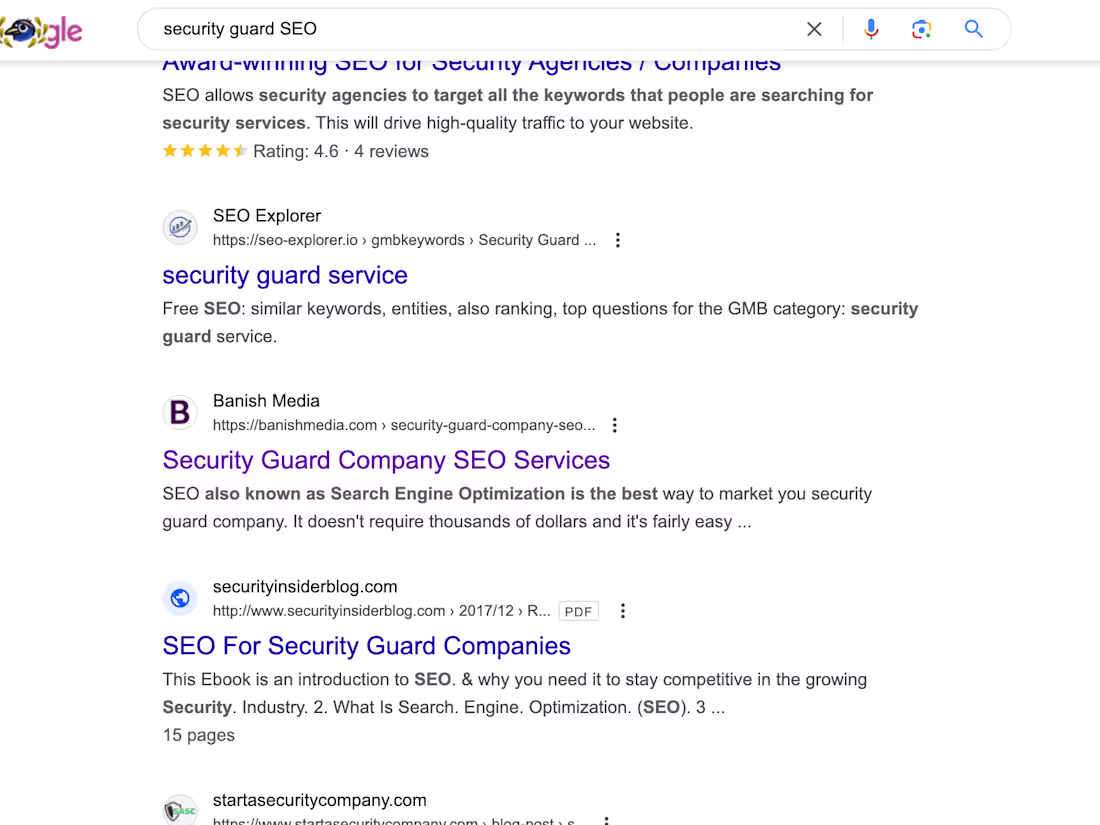Open the three-dot menu on SEO Explorer result
The height and width of the screenshot is (825, 1100).
(x=617, y=240)
